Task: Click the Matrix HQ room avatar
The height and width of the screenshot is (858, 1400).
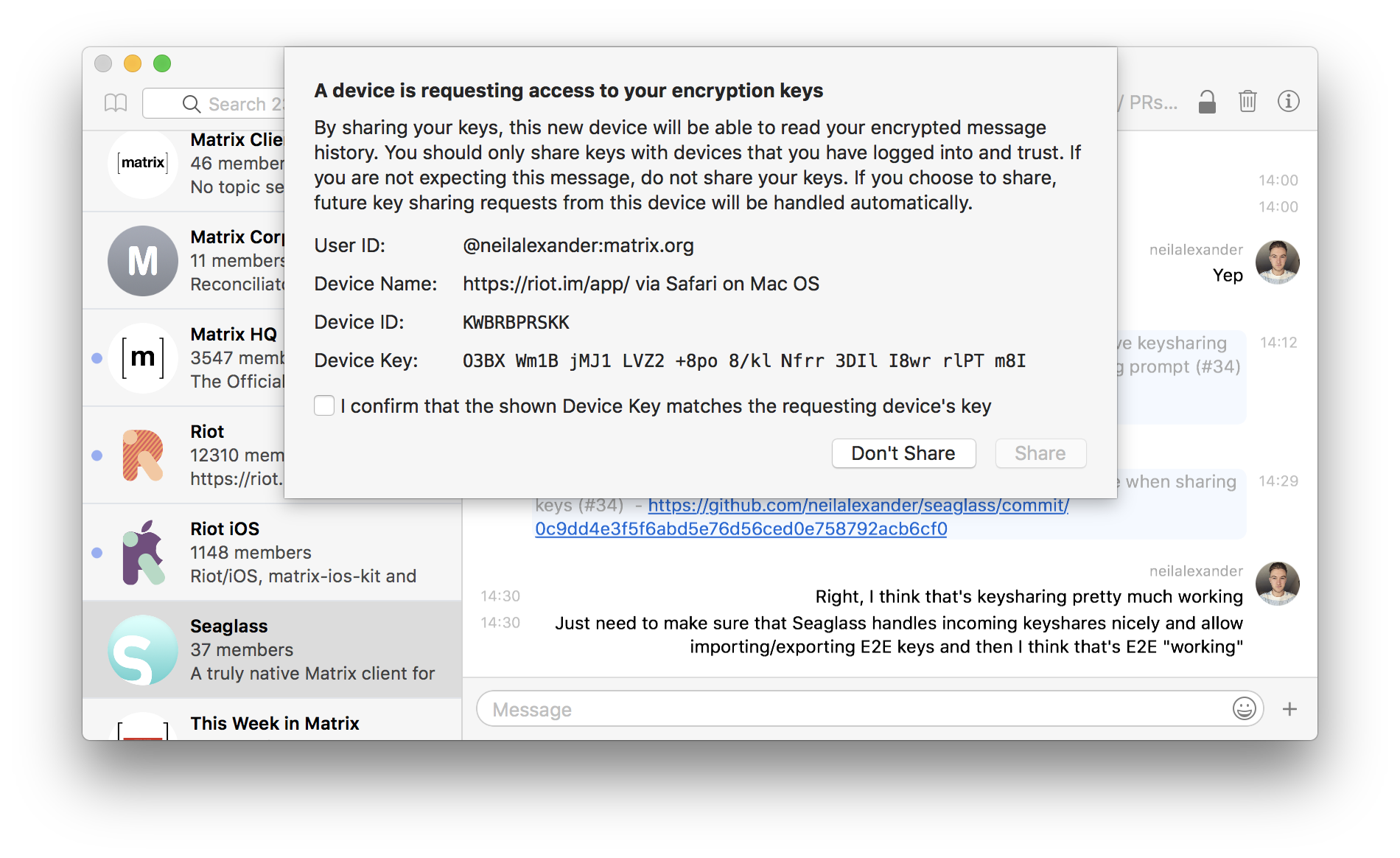Action: (x=143, y=358)
